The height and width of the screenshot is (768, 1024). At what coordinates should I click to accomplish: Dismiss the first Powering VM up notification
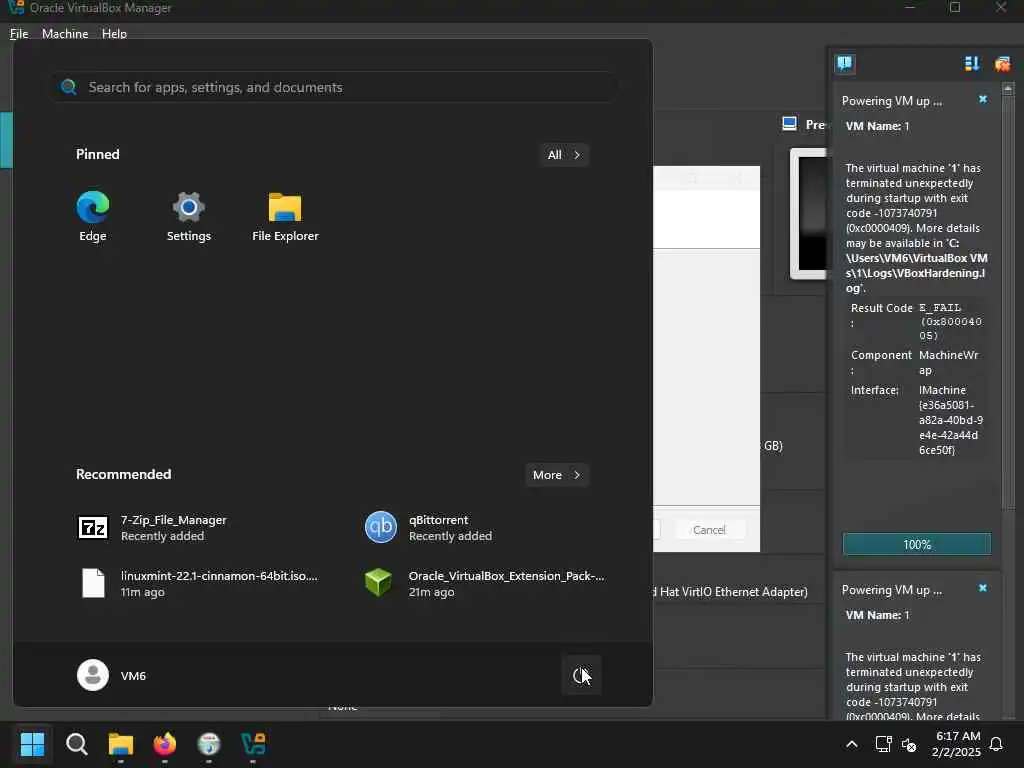pyautogui.click(x=983, y=99)
